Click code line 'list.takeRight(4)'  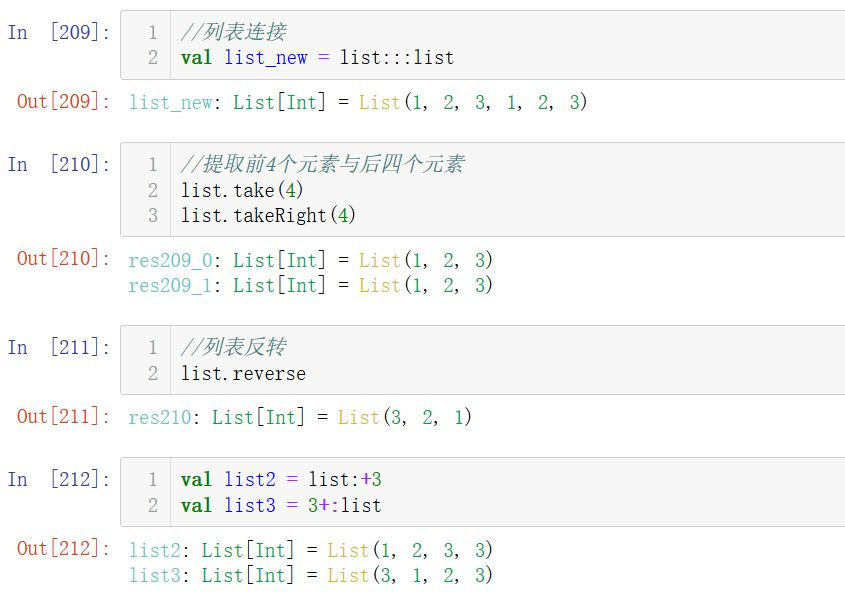pyautogui.click(x=268, y=216)
